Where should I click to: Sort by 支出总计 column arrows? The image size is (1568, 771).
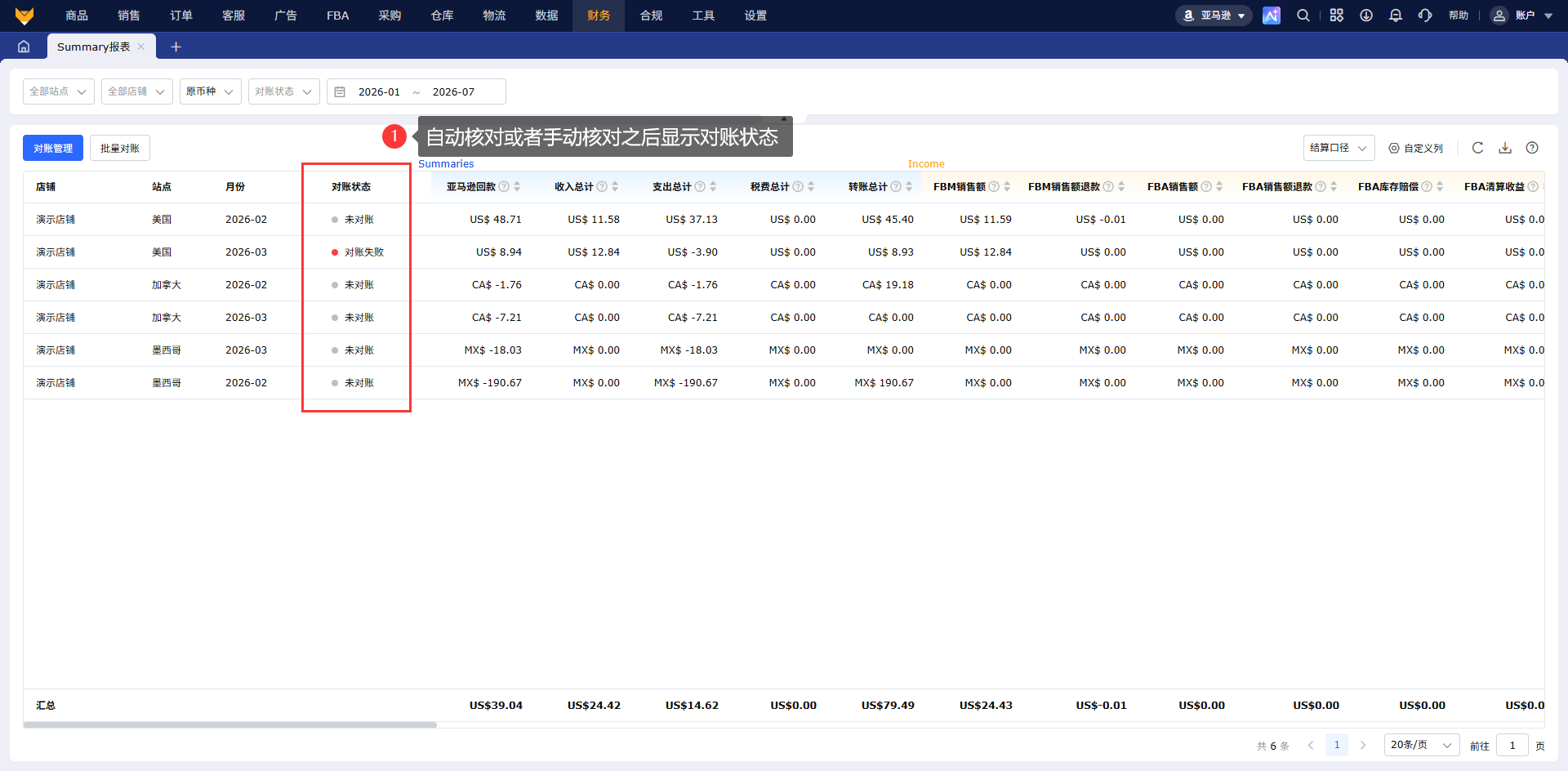(x=713, y=187)
